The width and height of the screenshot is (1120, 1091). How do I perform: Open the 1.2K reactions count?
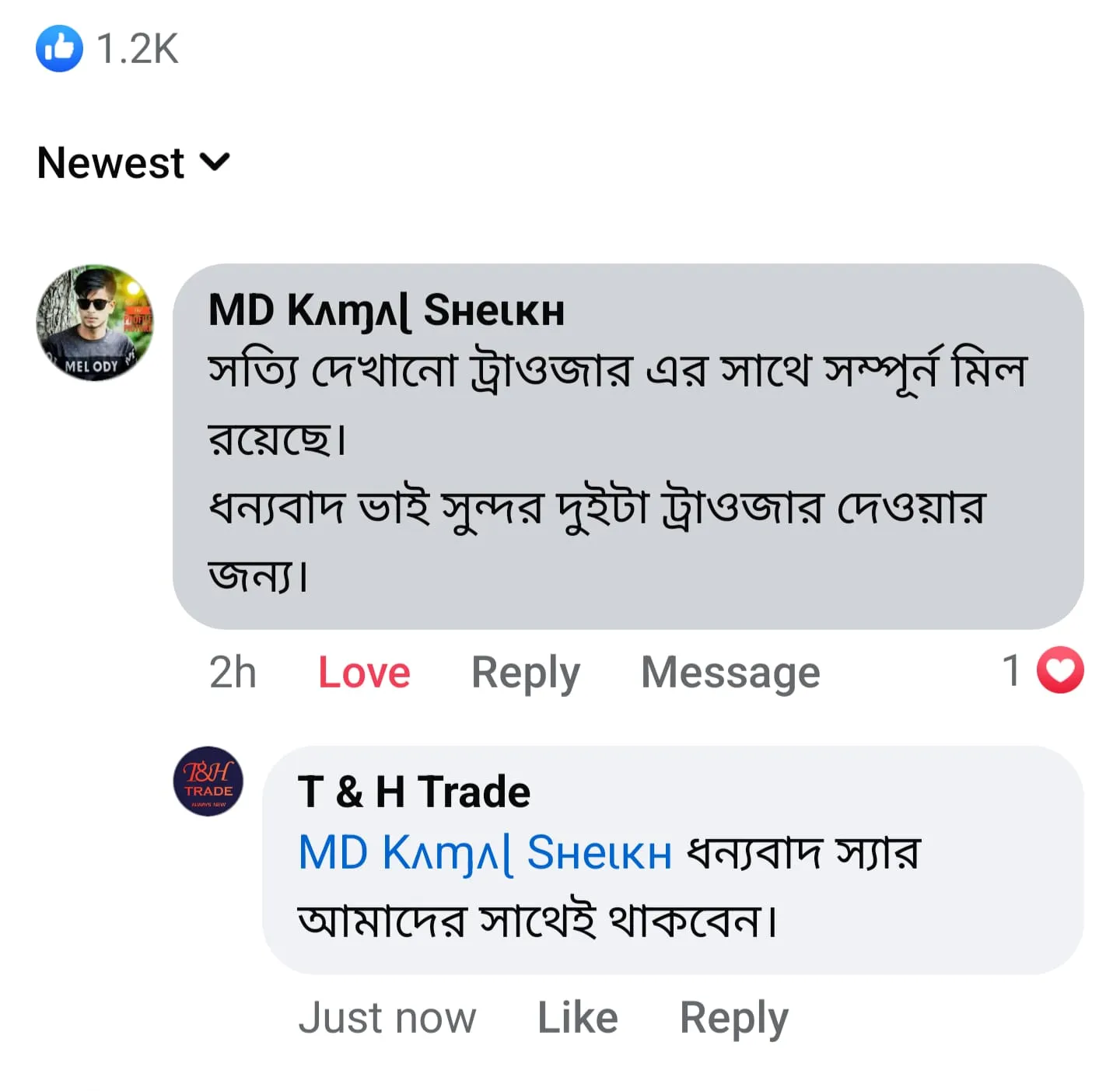pyautogui.click(x=138, y=48)
